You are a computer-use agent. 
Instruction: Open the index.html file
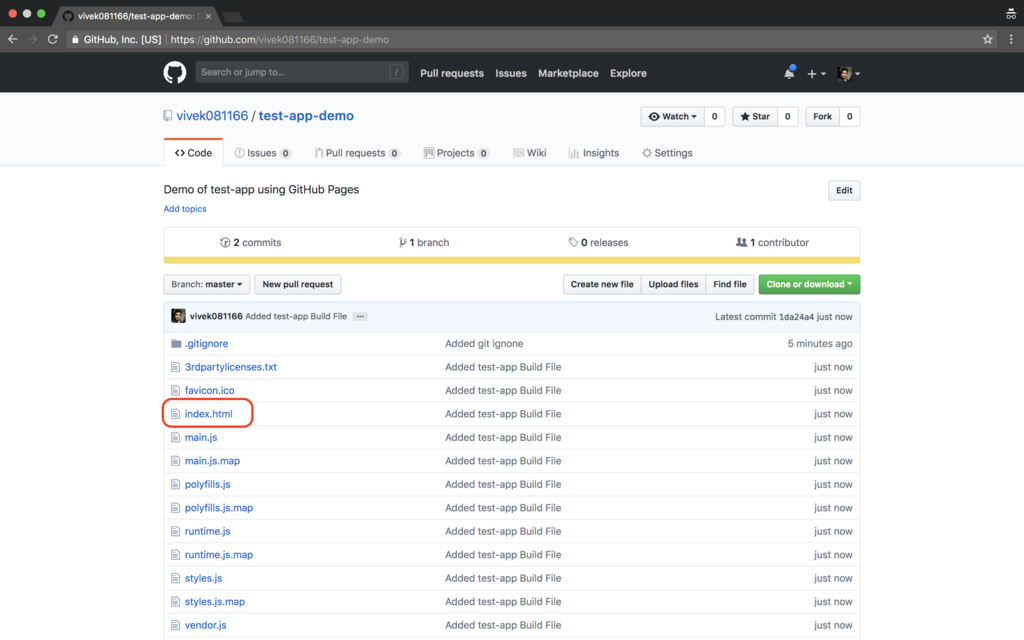point(208,414)
